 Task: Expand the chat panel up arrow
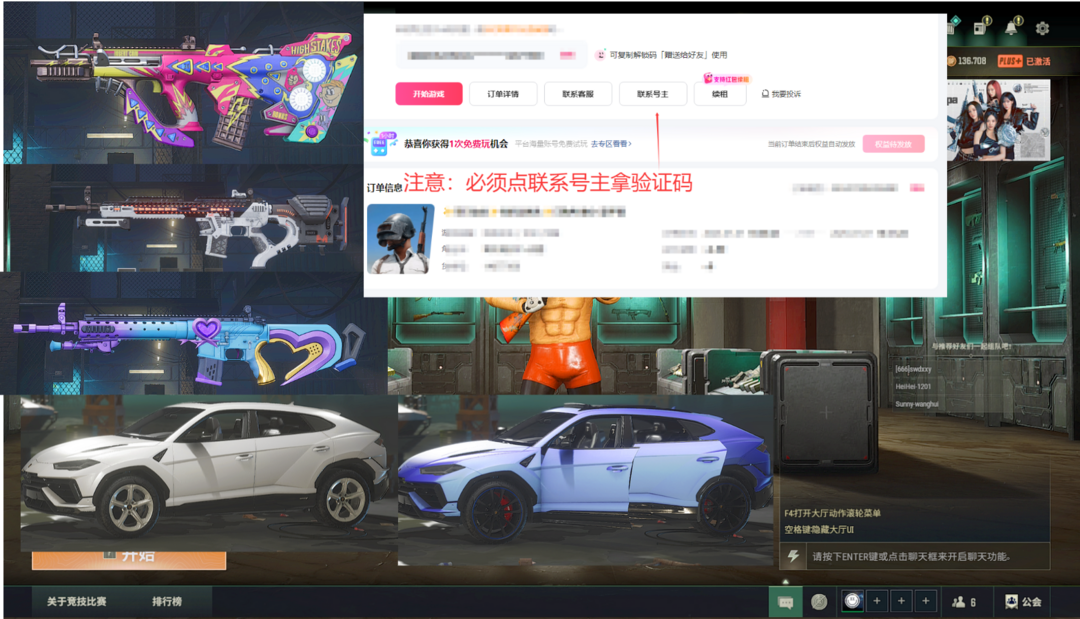click(785, 582)
